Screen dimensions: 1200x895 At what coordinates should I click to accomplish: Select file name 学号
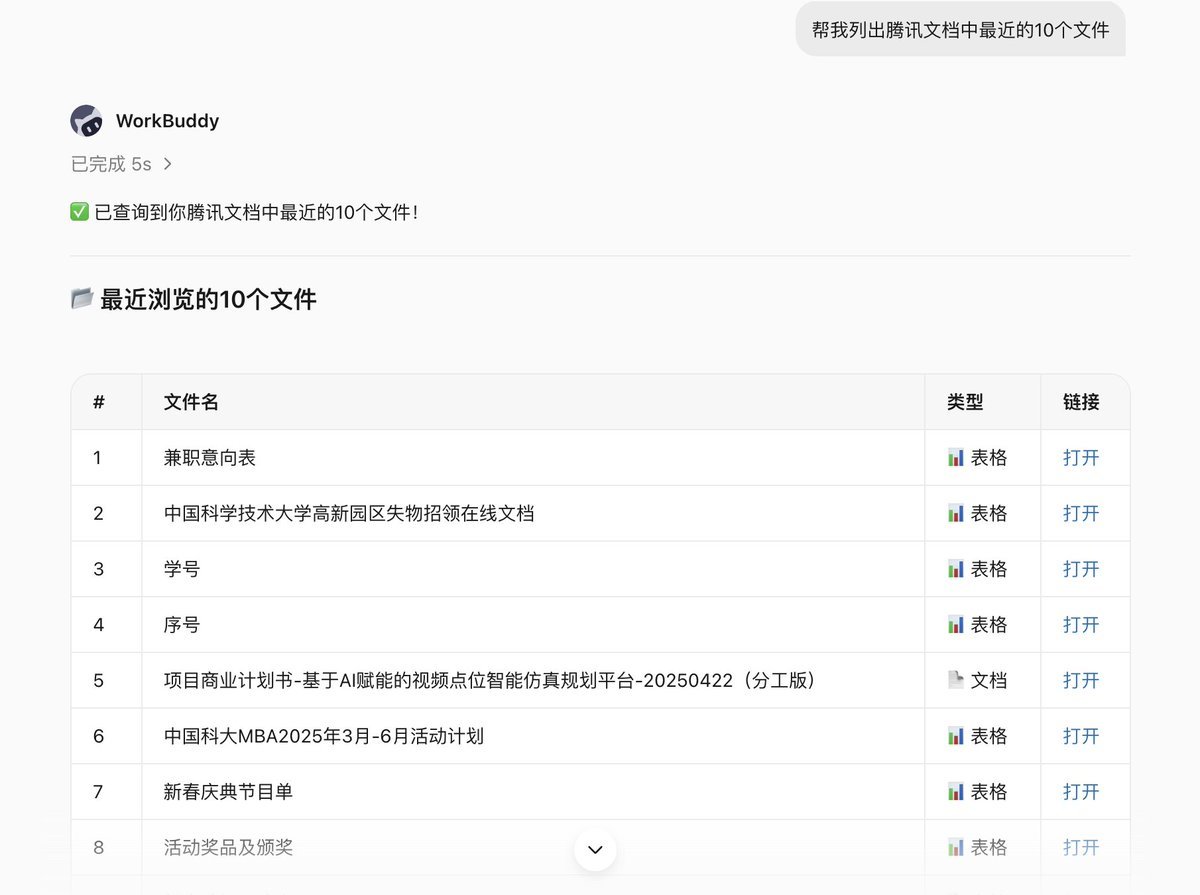[x=182, y=569]
